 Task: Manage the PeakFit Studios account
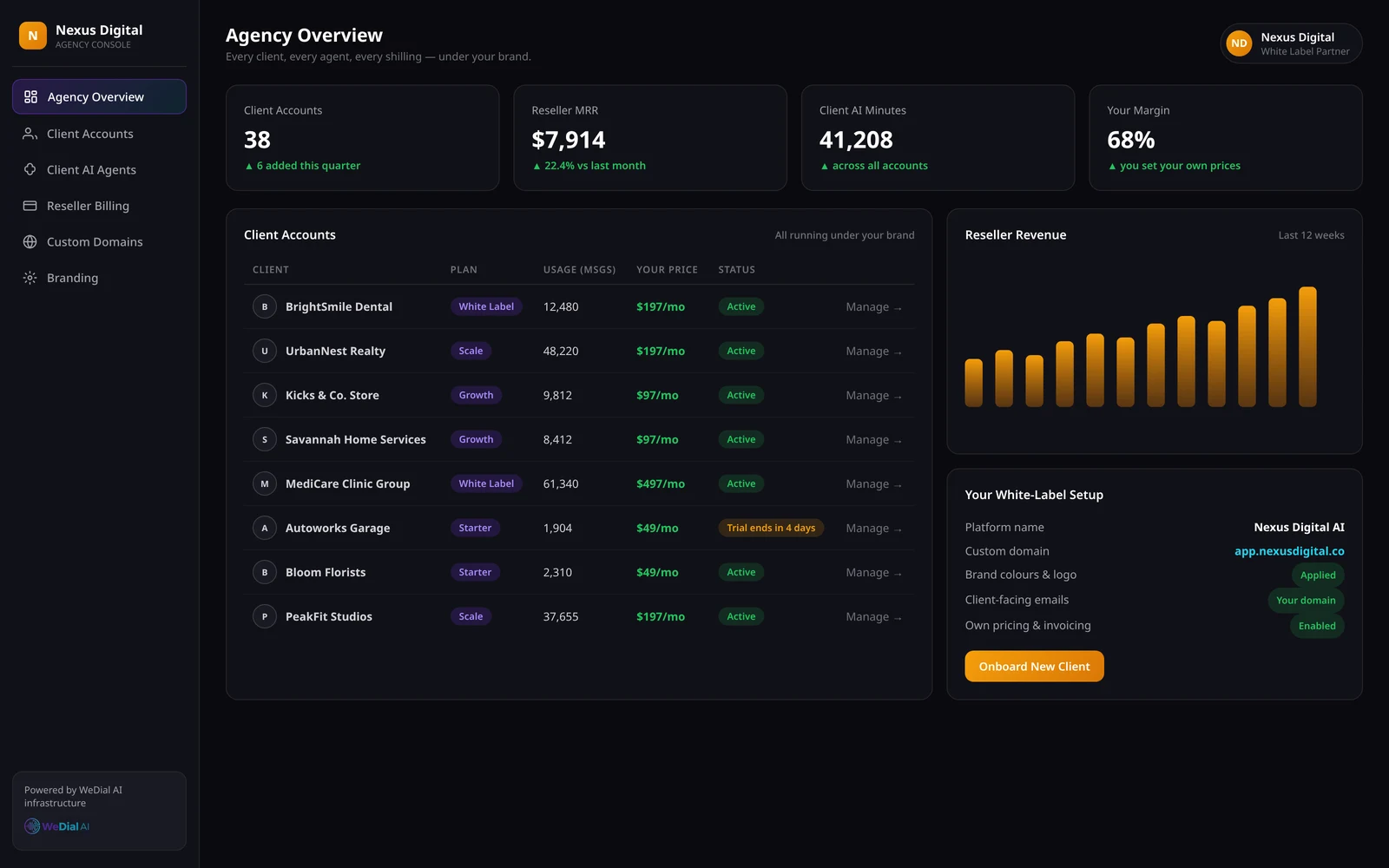(x=874, y=616)
